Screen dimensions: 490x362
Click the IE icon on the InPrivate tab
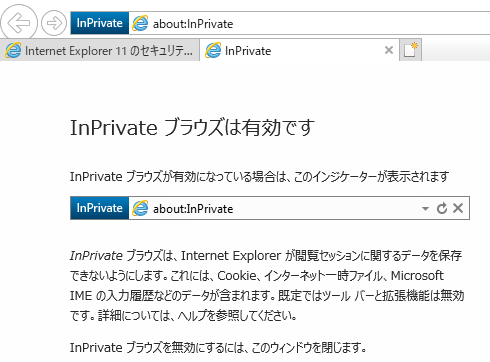tap(213, 50)
